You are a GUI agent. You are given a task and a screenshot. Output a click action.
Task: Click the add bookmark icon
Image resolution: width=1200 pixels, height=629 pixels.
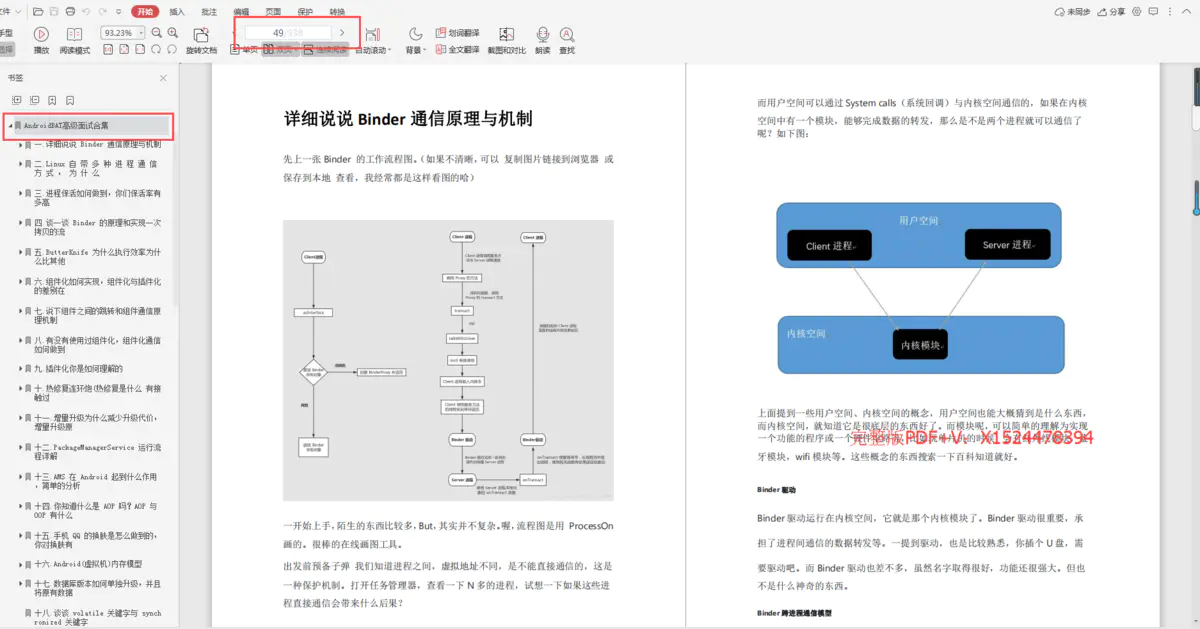tap(52, 100)
